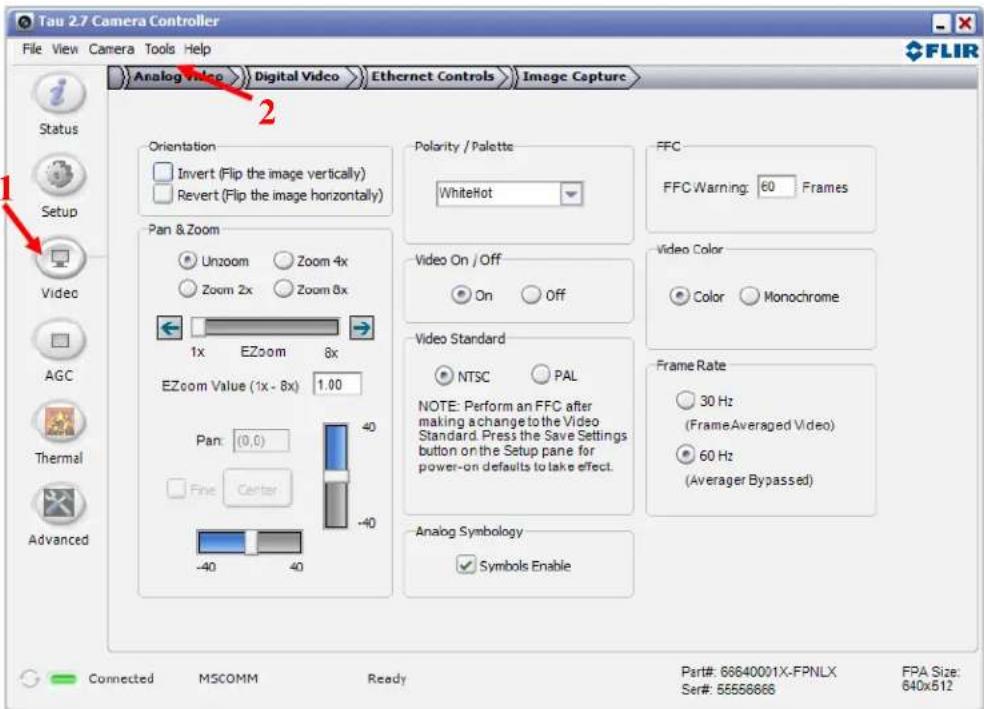Click the vertical pan slider
984x709 pixels.
point(336,476)
